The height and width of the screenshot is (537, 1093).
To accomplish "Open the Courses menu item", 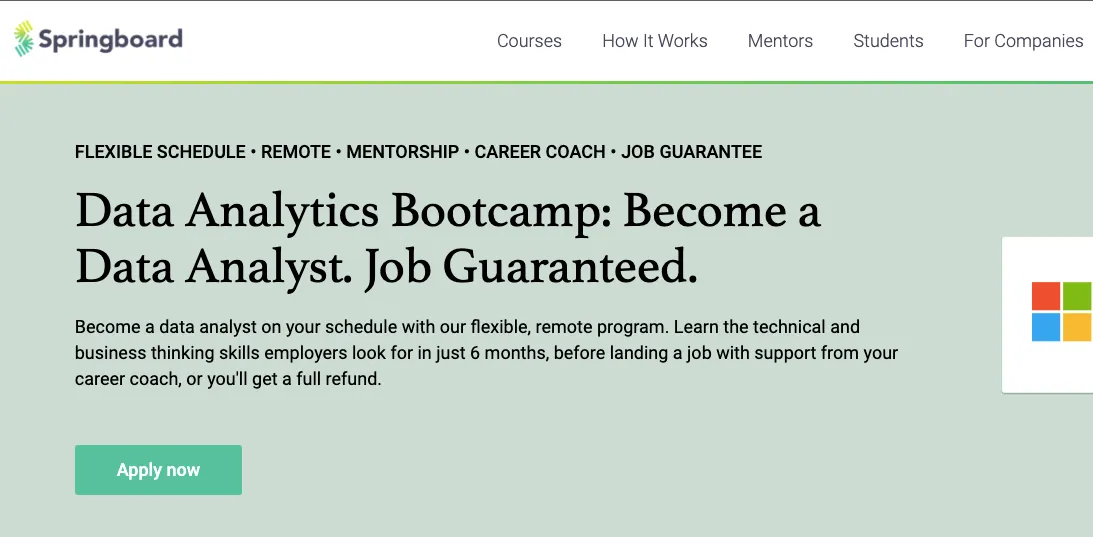I will coord(529,41).
